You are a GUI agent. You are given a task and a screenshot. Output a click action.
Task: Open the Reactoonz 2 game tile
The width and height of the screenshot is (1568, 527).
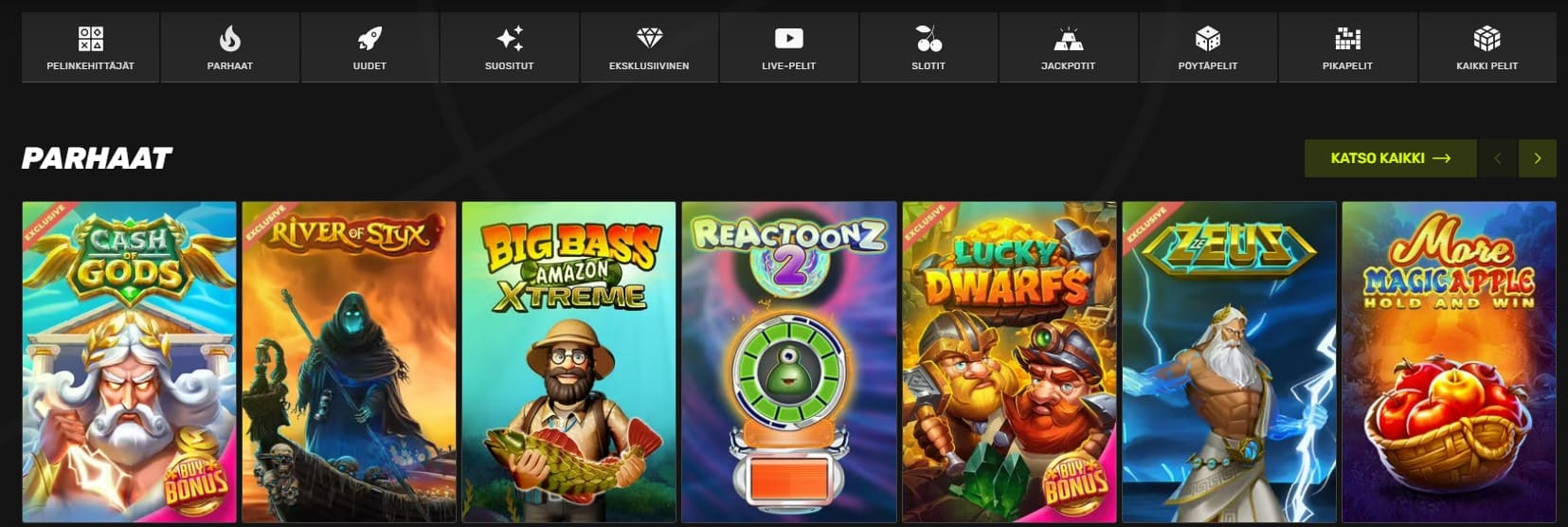pyautogui.click(x=789, y=362)
